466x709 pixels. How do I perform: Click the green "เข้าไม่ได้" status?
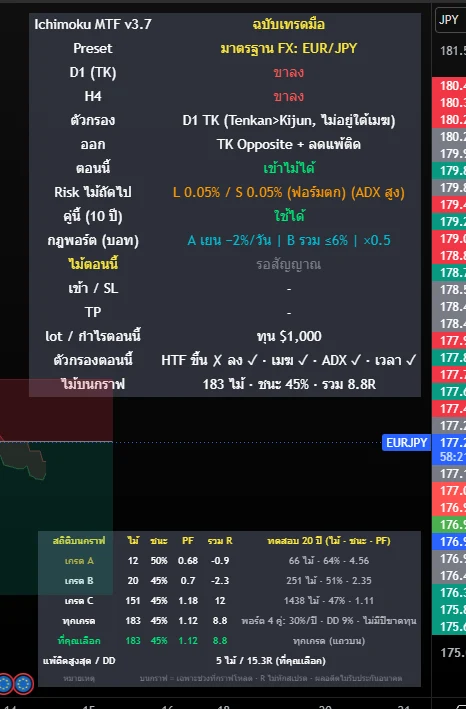click(x=288, y=168)
